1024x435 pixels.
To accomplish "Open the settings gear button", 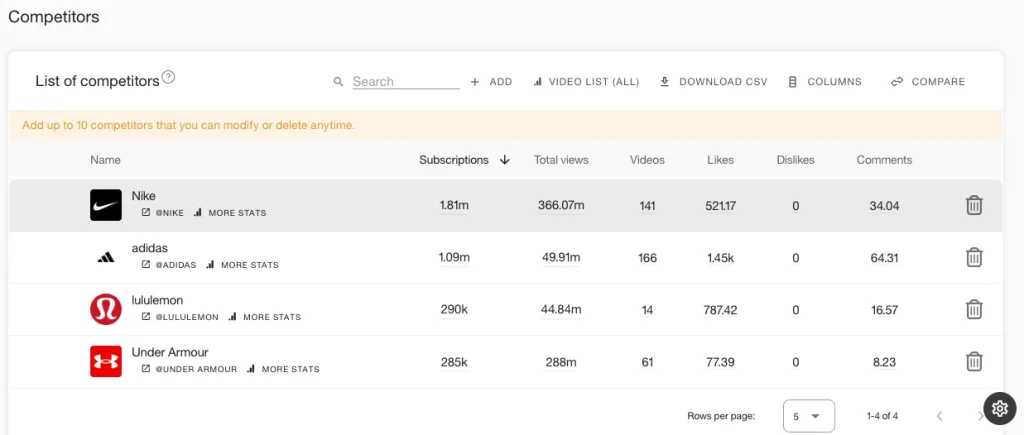I will pyautogui.click(x=999, y=408).
